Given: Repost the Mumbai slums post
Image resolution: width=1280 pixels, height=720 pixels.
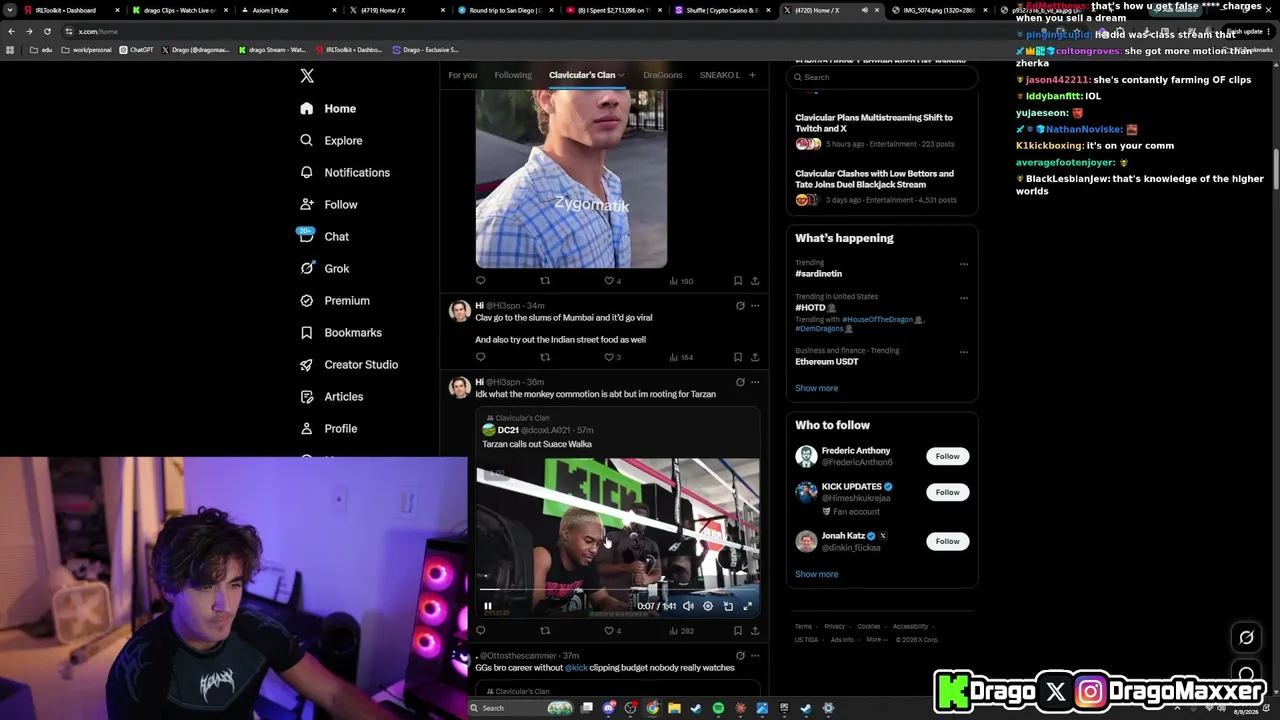Looking at the screenshot, I should [545, 357].
